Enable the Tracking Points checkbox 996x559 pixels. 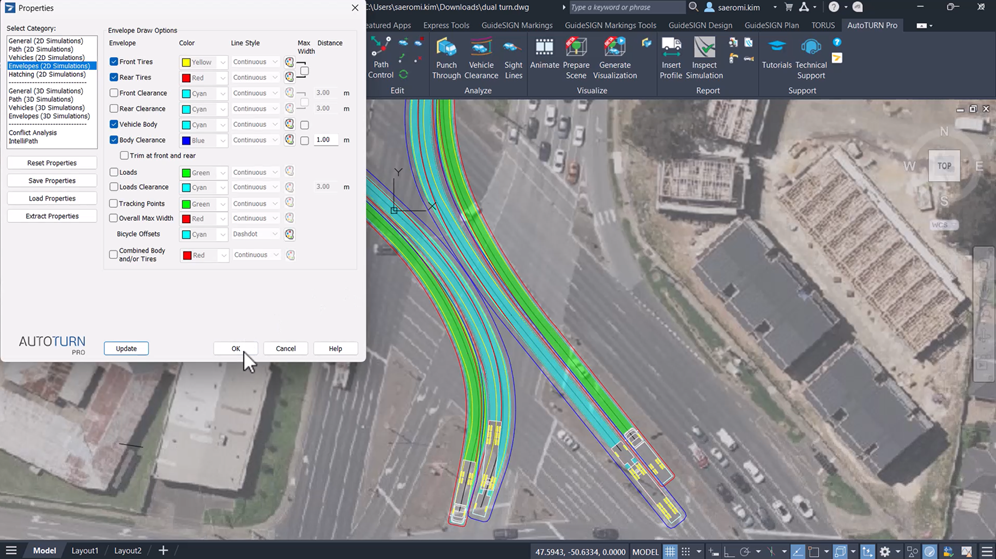click(x=114, y=204)
